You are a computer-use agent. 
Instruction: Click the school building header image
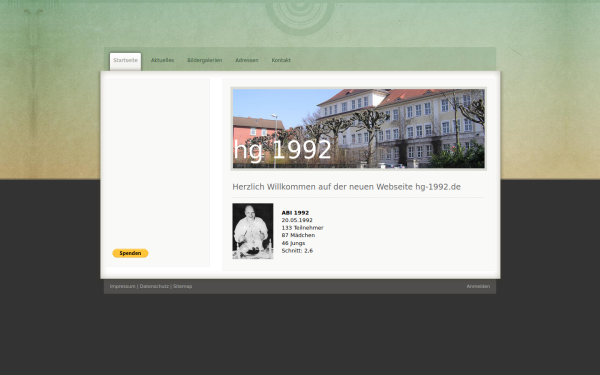tap(359, 129)
